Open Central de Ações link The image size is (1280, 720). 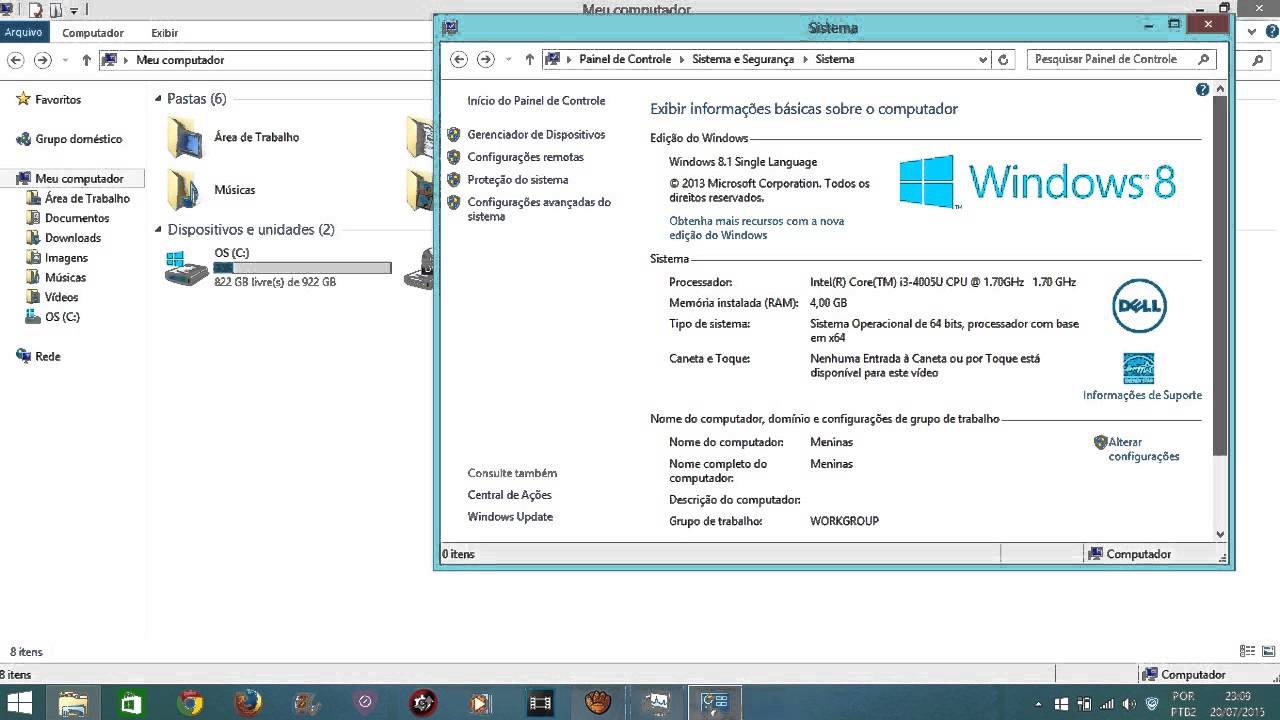pos(509,495)
